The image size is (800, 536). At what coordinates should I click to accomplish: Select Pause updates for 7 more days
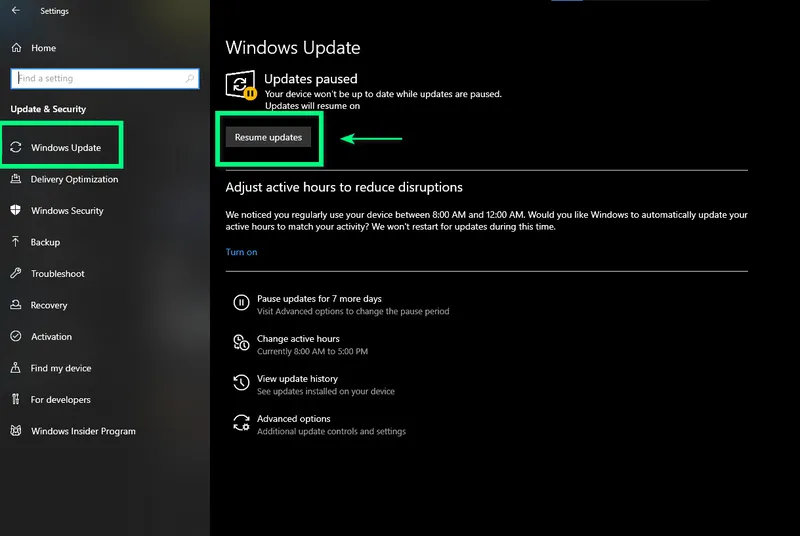319,299
